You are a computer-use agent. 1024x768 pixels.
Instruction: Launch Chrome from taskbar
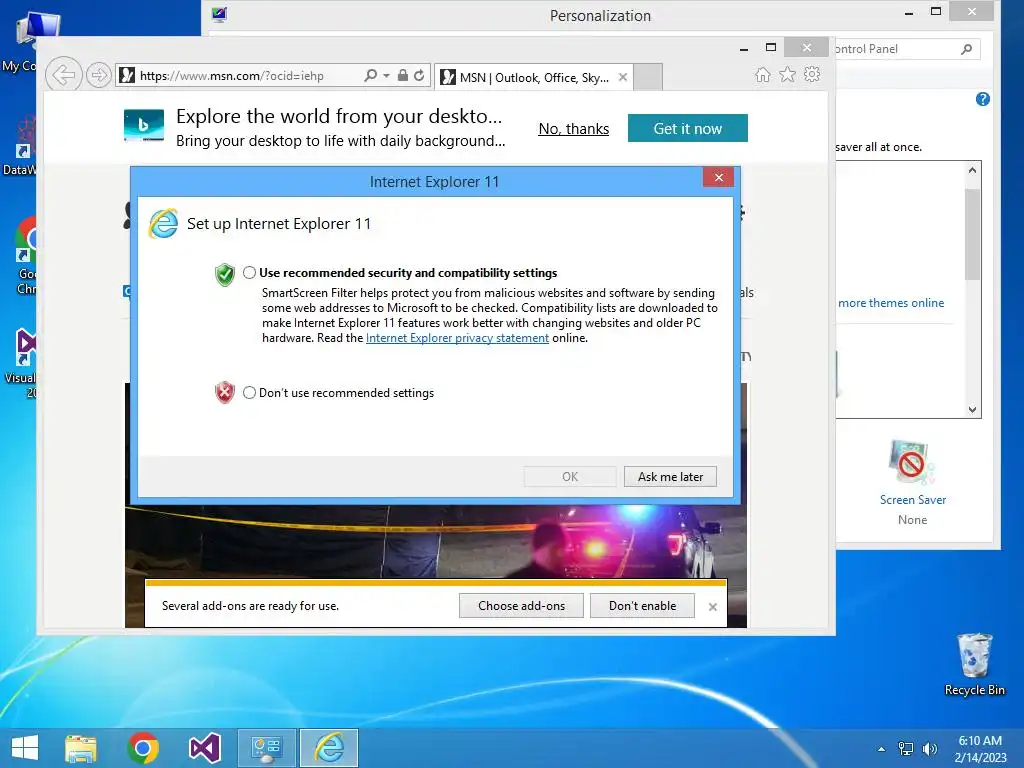point(143,748)
